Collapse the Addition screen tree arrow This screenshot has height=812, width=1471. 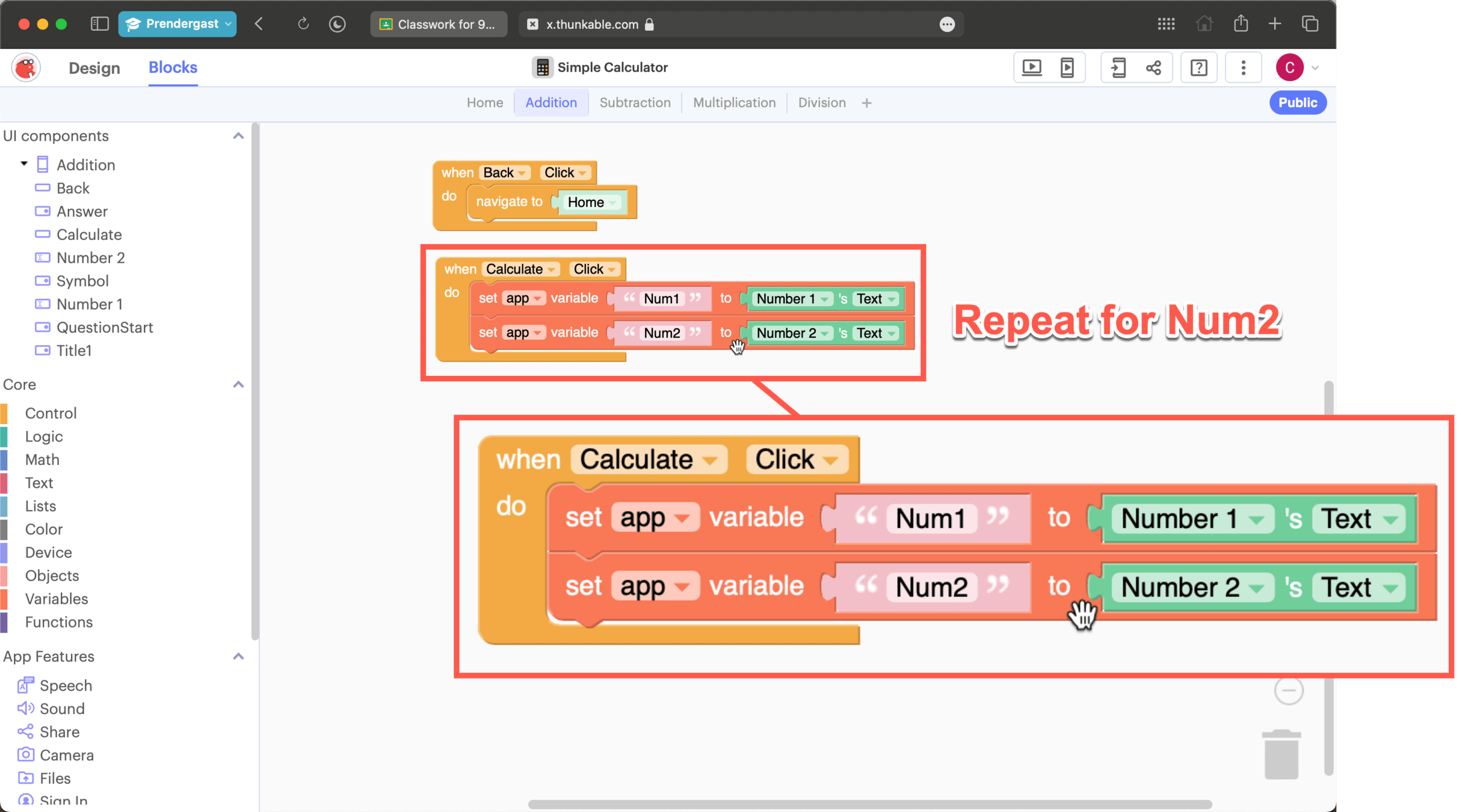[x=24, y=164]
